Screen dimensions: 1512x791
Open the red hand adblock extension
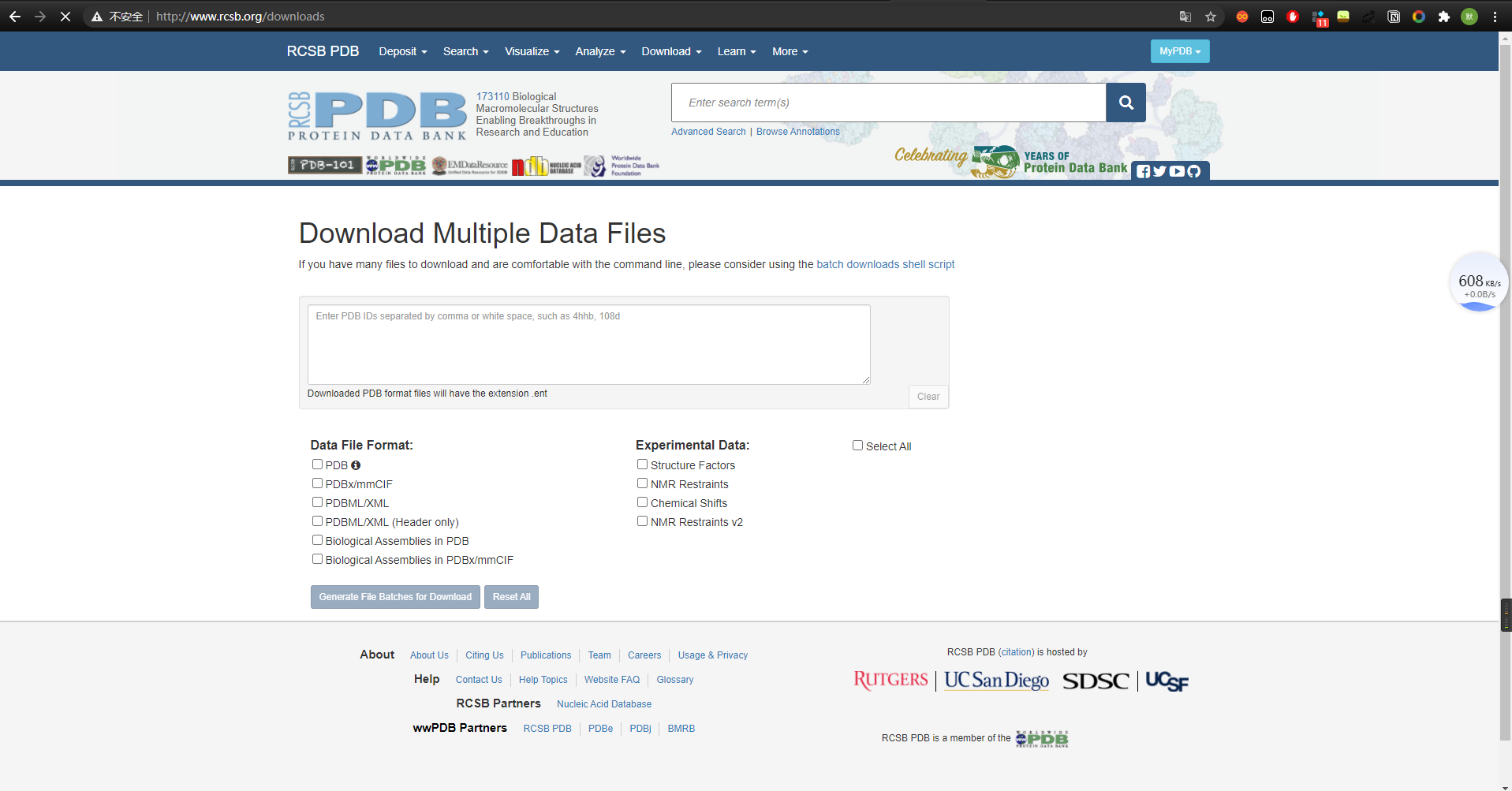pos(1293,17)
